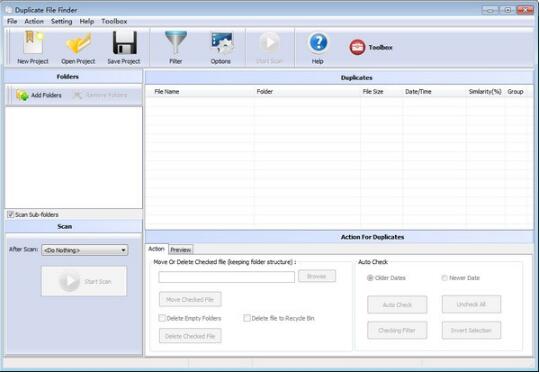
Task: Enable the Delete Empty Folders checkbox
Action: [x=162, y=318]
